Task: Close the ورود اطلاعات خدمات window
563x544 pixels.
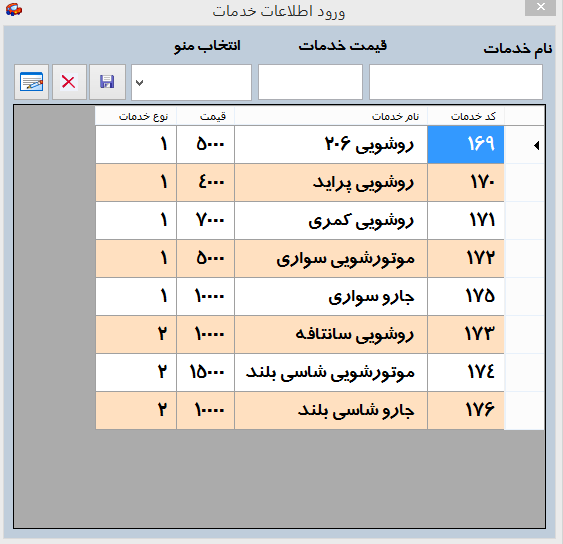Action: 540,7
